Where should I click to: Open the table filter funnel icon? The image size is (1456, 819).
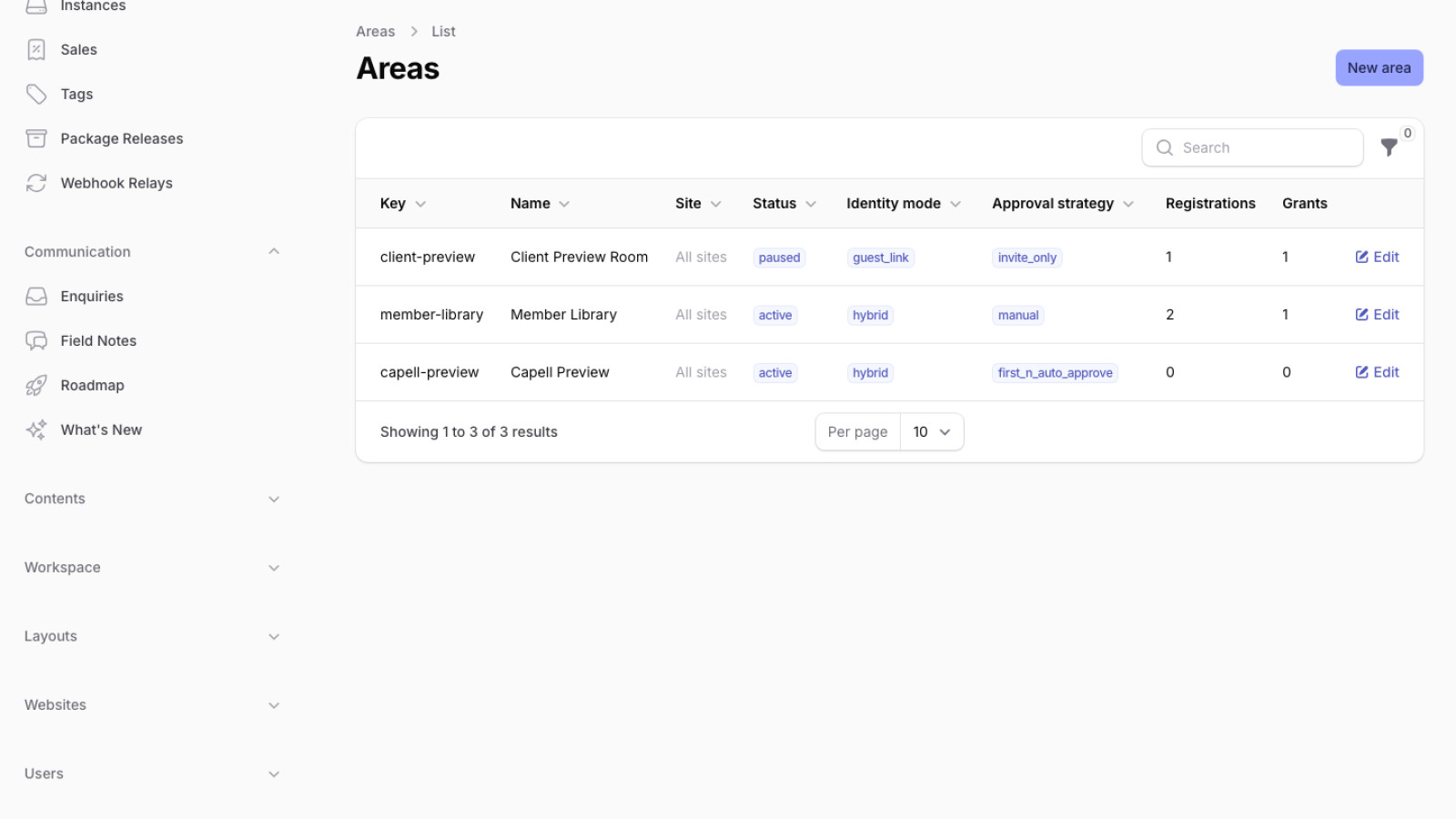point(1389,147)
